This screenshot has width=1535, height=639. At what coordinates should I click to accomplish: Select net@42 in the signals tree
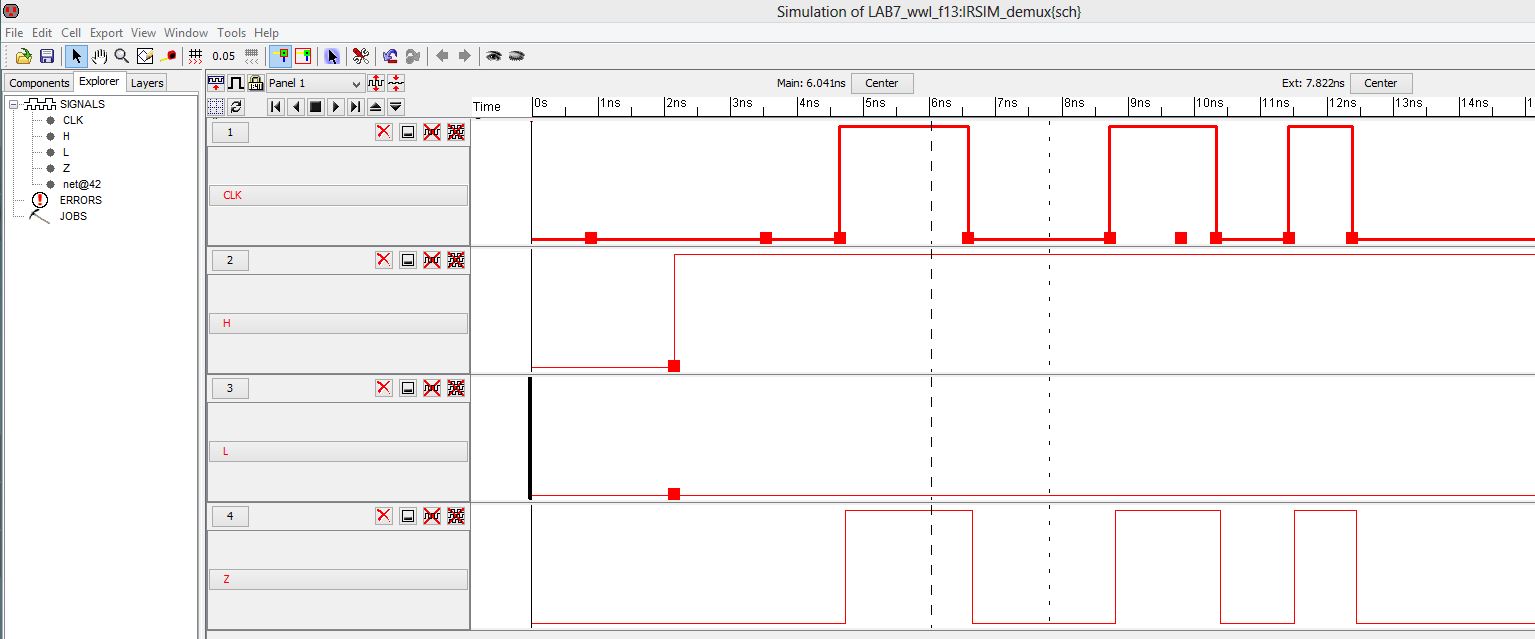tap(81, 184)
